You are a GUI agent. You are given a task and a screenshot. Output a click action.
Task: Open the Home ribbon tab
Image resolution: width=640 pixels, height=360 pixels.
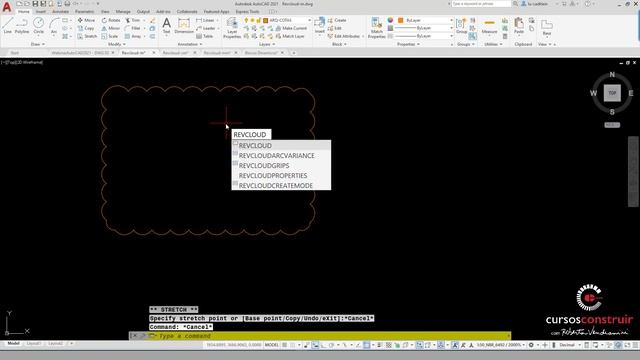click(23, 11)
